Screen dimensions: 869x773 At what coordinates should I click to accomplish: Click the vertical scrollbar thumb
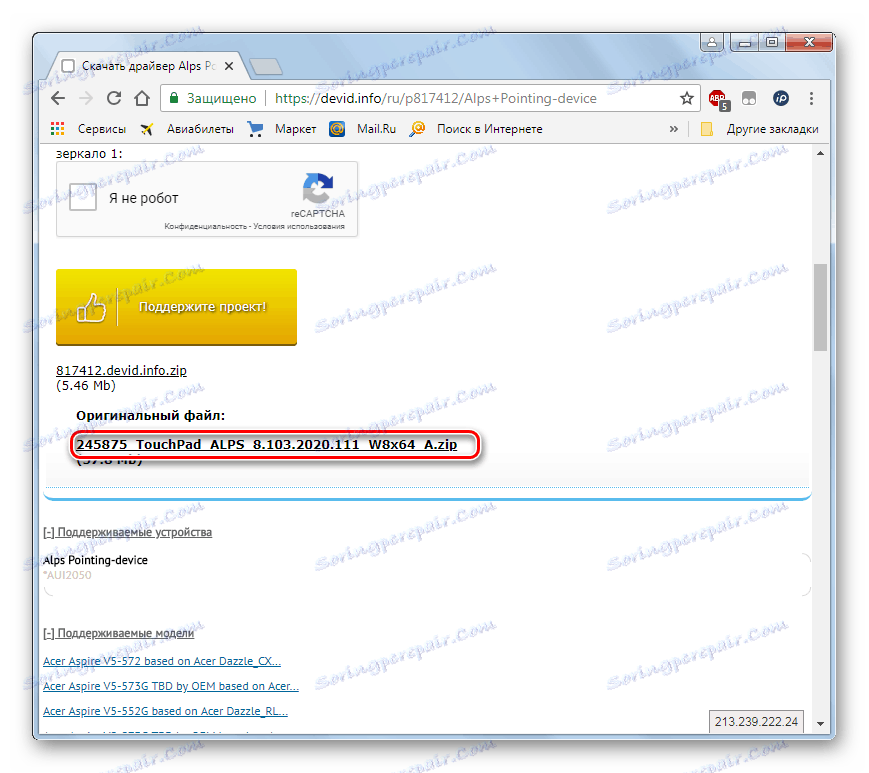tap(820, 308)
